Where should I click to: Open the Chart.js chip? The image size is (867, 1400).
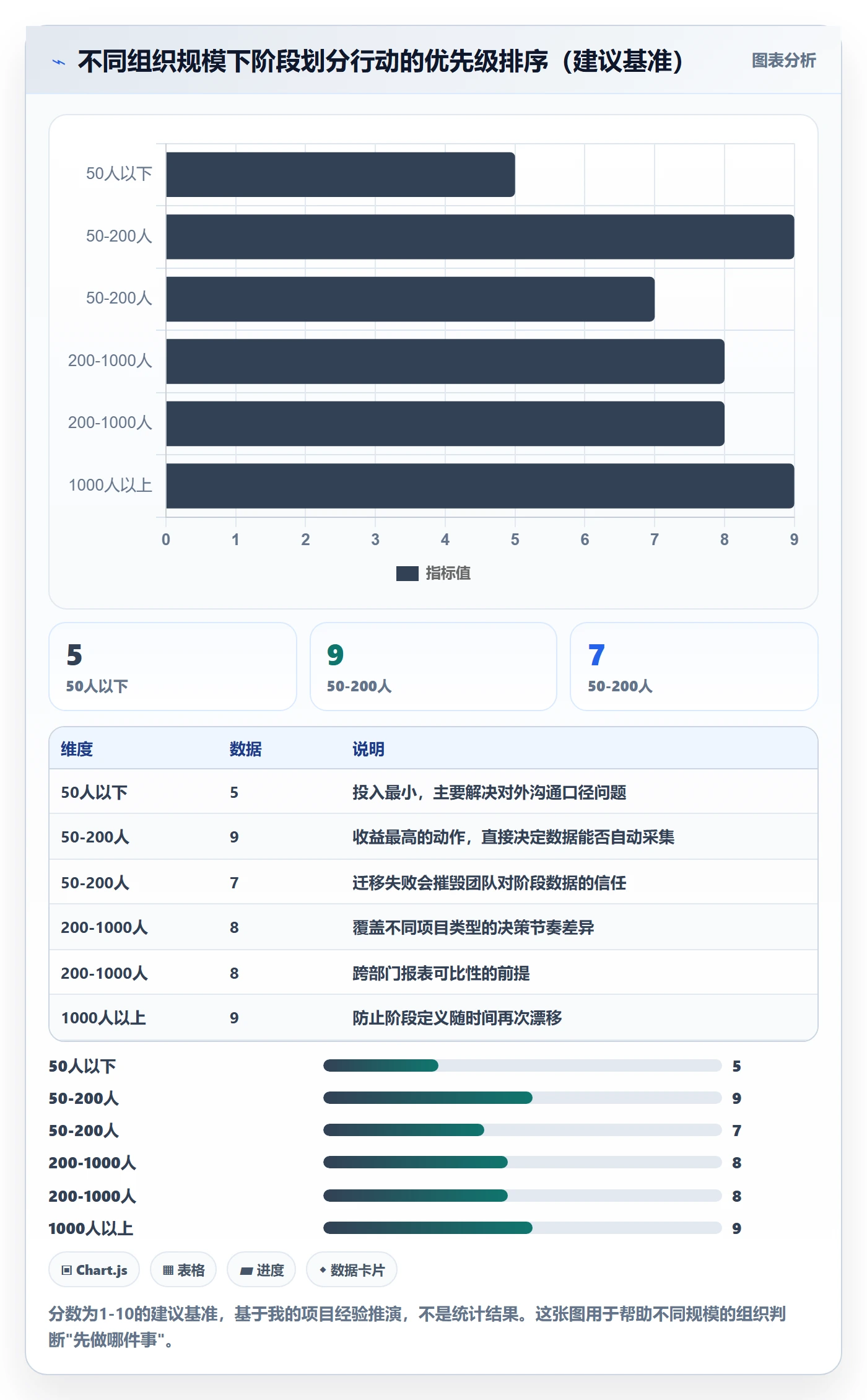tap(94, 1270)
